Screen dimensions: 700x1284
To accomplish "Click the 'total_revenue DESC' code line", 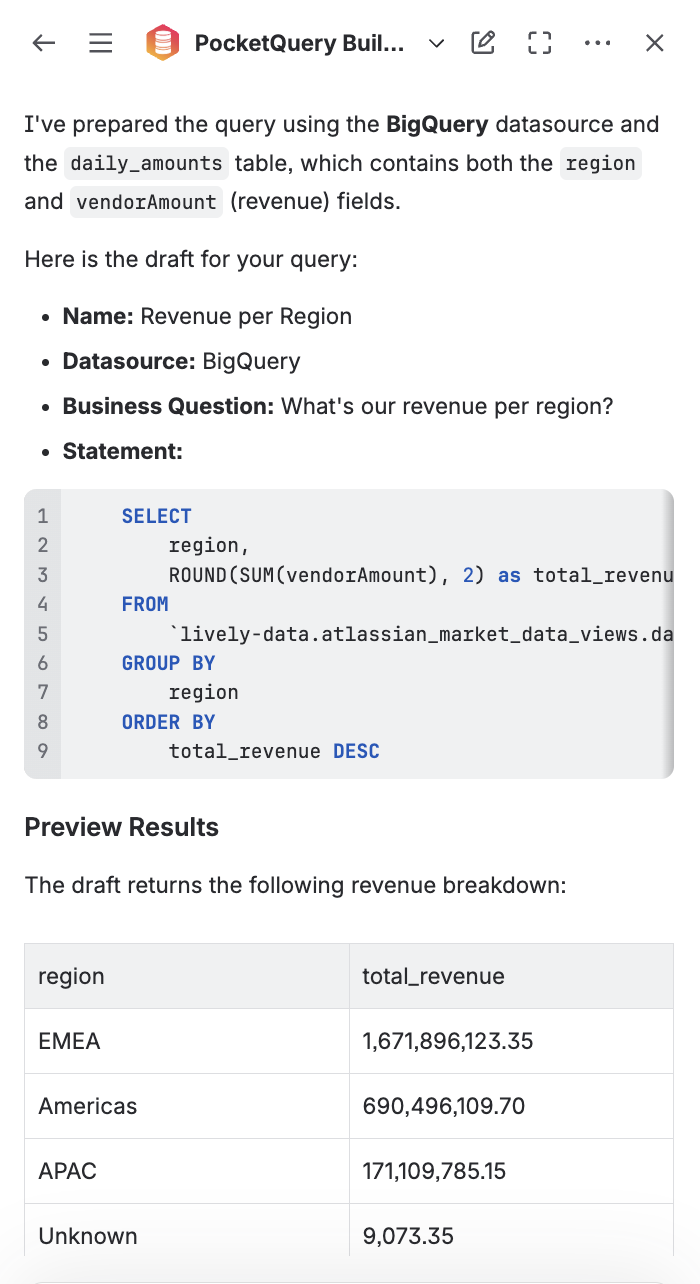I will [x=274, y=751].
